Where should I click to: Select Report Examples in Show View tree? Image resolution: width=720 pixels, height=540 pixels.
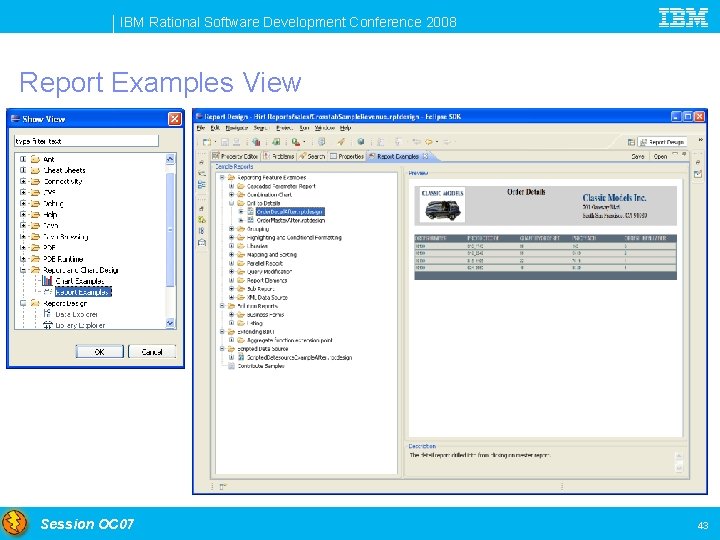click(x=83, y=292)
